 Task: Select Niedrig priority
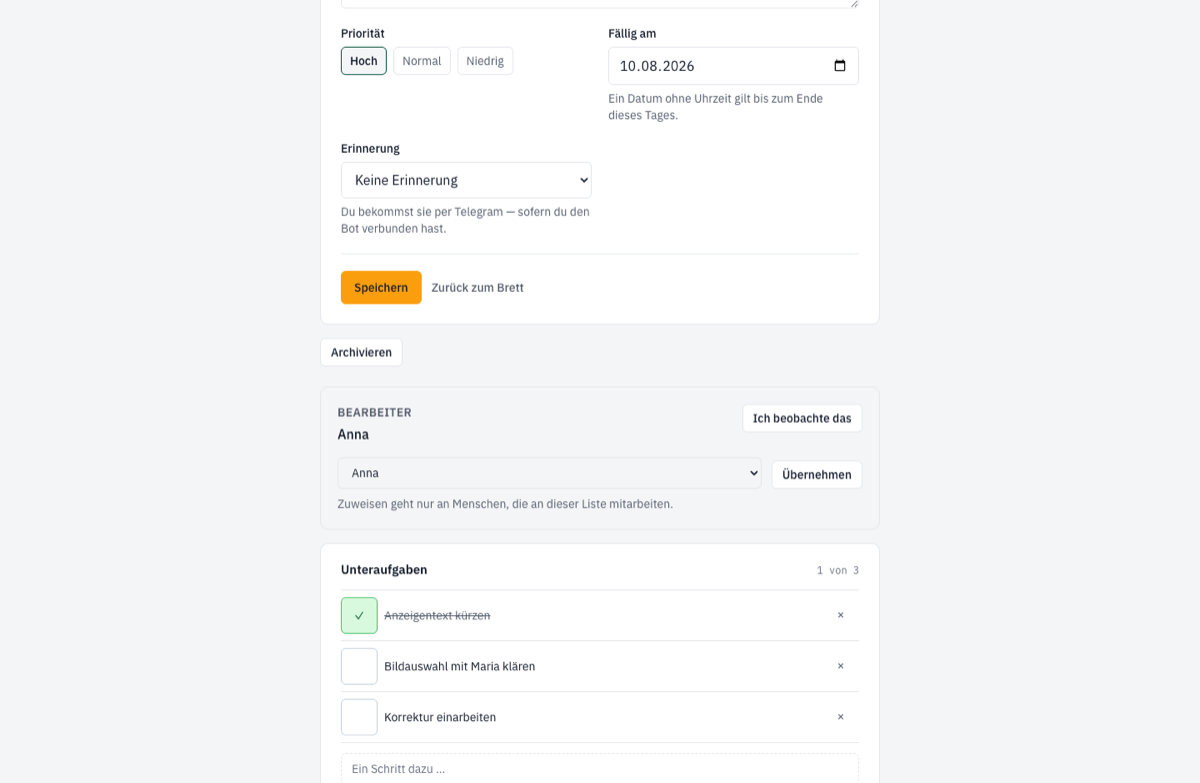tap(485, 61)
